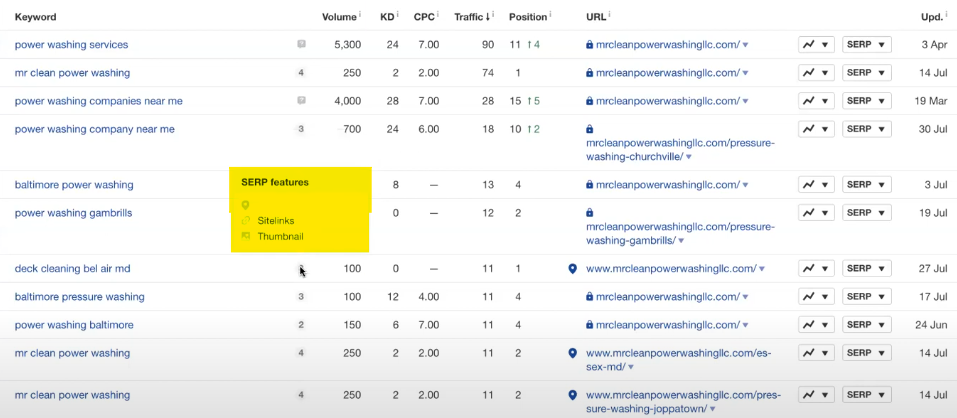
Task: Click the updated date 19 Mar
Action: tap(931, 101)
